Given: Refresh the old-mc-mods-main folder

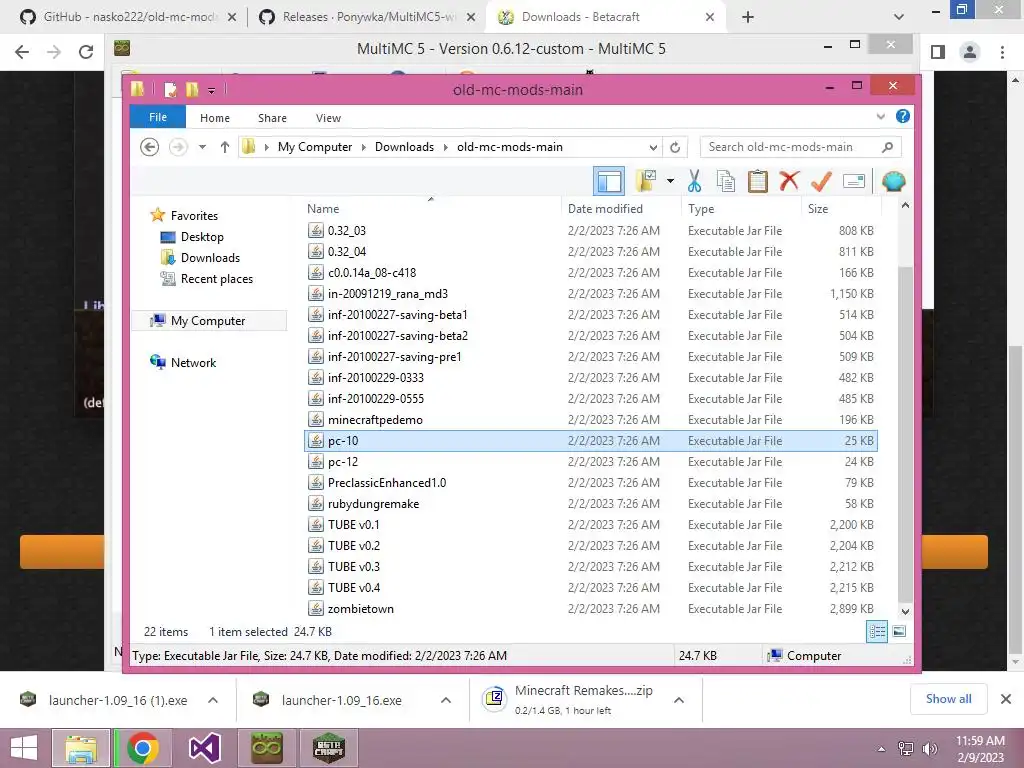Looking at the screenshot, I should [675, 147].
